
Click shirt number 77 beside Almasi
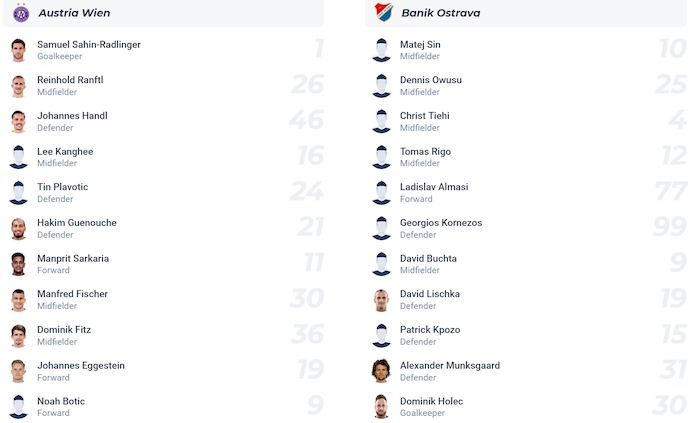pos(669,193)
